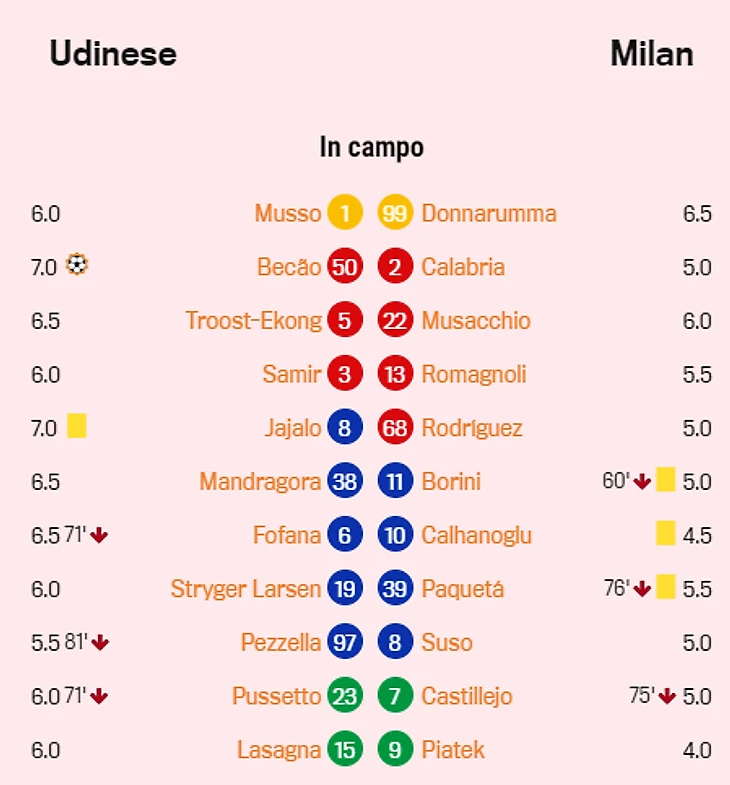Click Paquetá's yellow card icon
This screenshot has width=730, height=785.
point(666,588)
